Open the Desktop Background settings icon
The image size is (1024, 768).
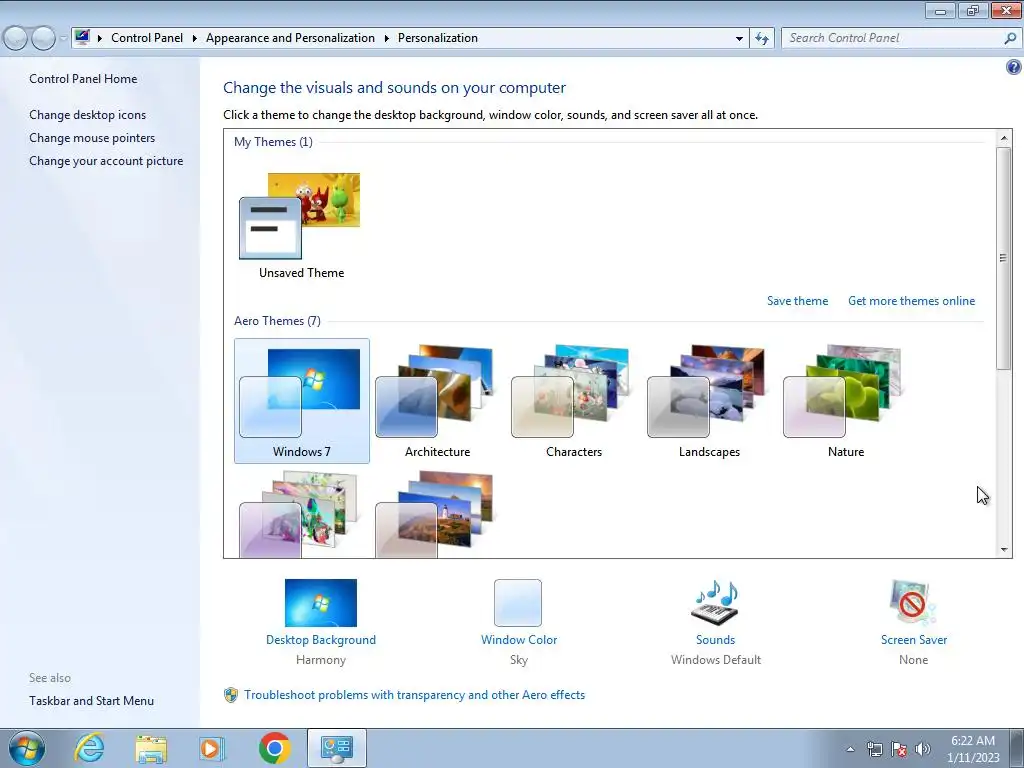[321, 603]
